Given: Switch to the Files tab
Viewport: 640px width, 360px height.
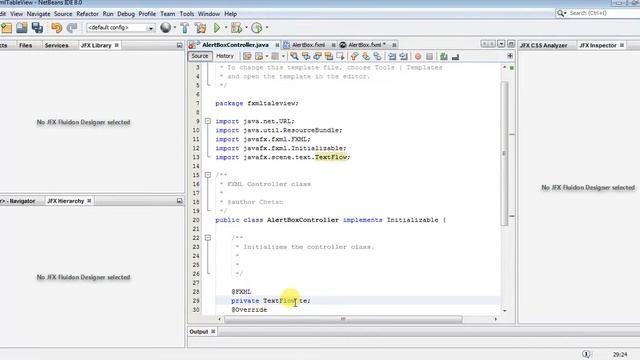Looking at the screenshot, I should point(25,45).
